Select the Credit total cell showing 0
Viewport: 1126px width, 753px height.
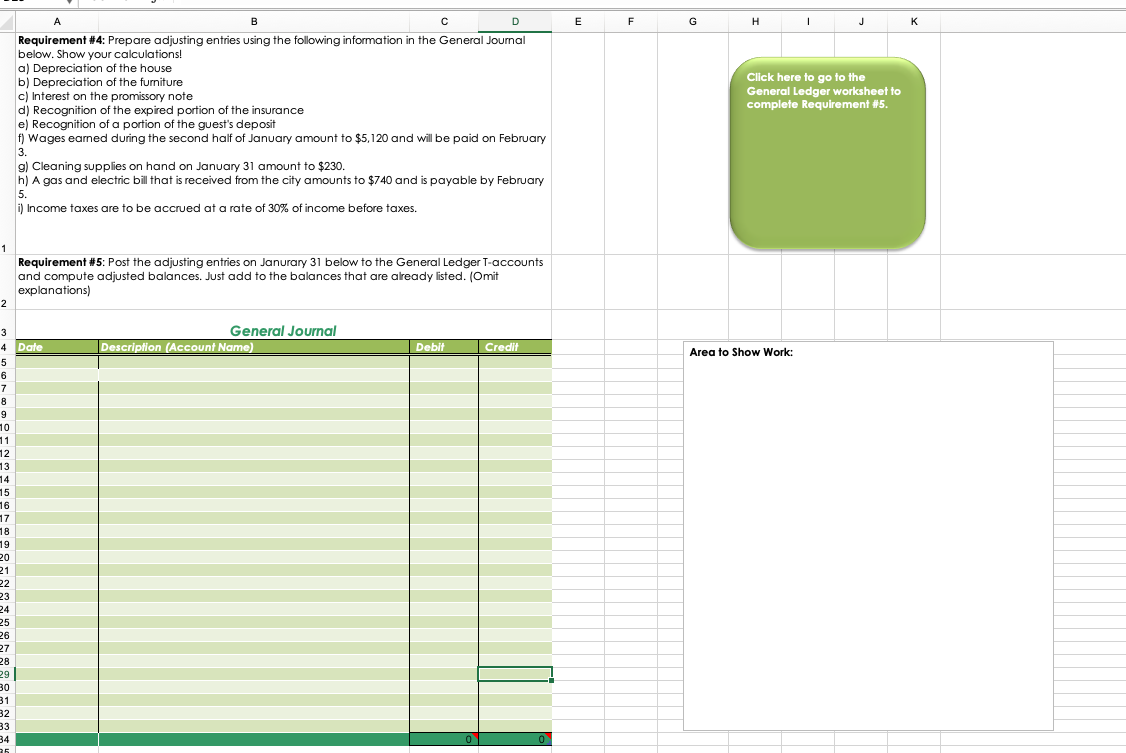[x=514, y=738]
